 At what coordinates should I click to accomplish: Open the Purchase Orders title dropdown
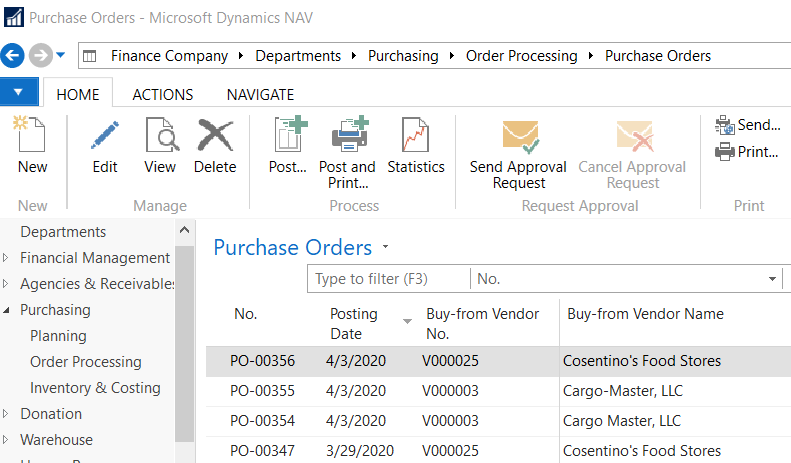click(386, 247)
